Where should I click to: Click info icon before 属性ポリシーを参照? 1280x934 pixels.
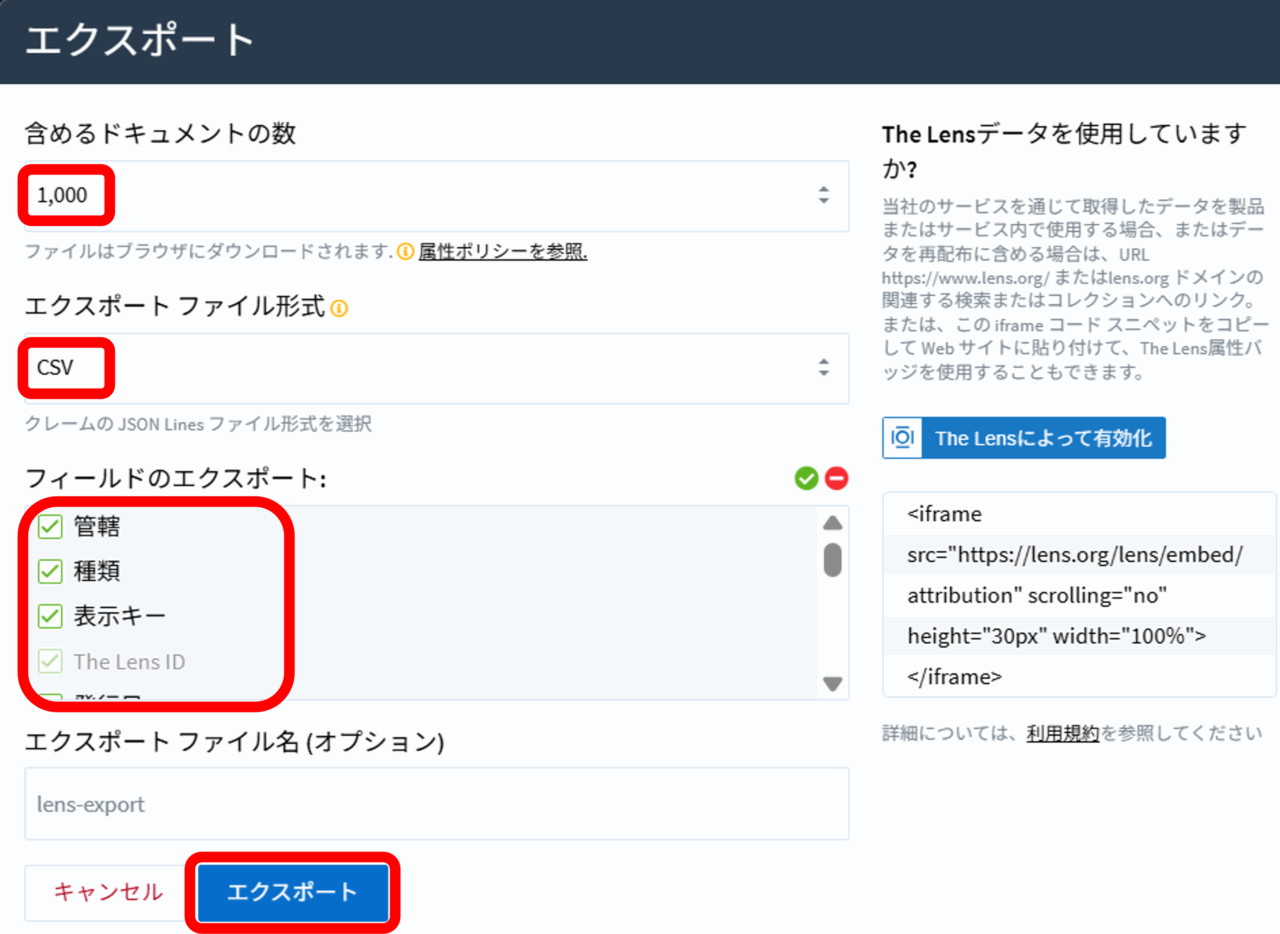point(405,252)
